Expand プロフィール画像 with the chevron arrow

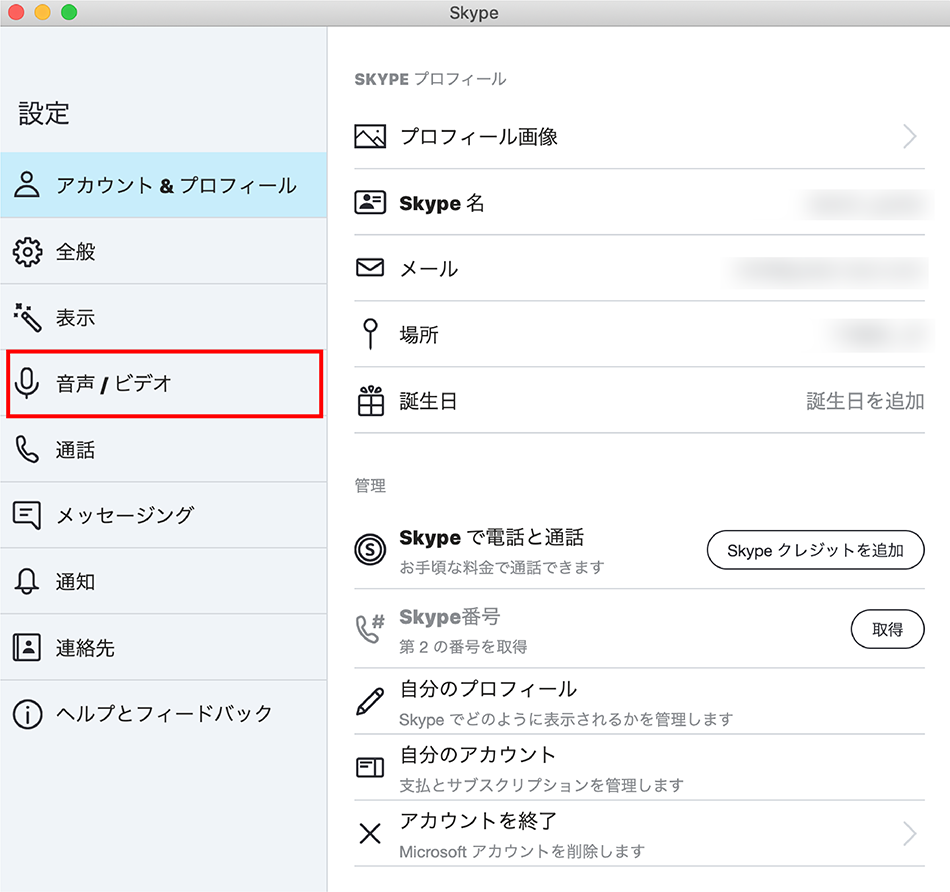909,136
